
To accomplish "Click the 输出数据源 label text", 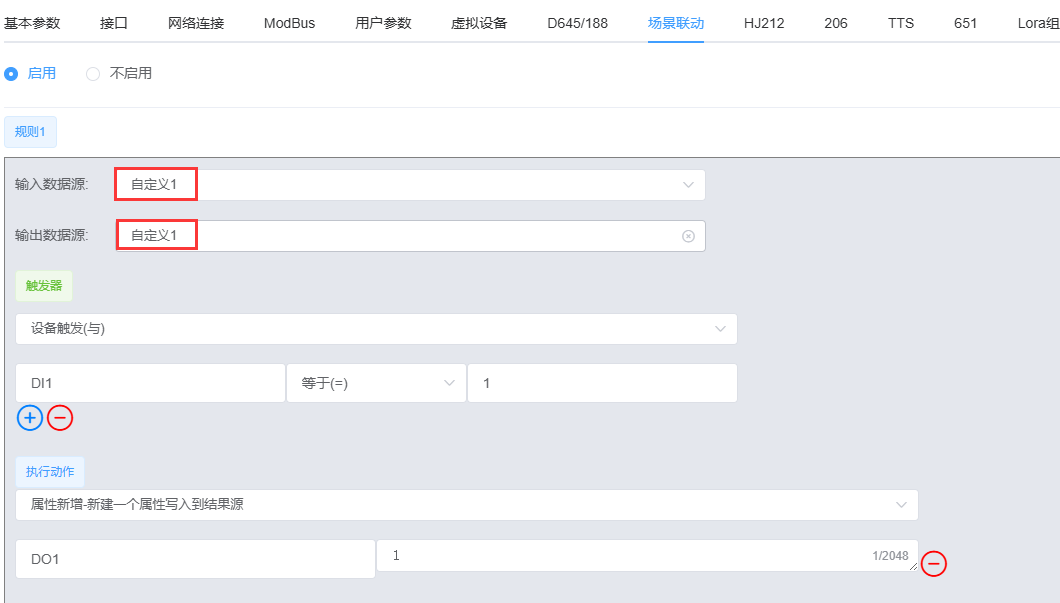I will pos(51,235).
